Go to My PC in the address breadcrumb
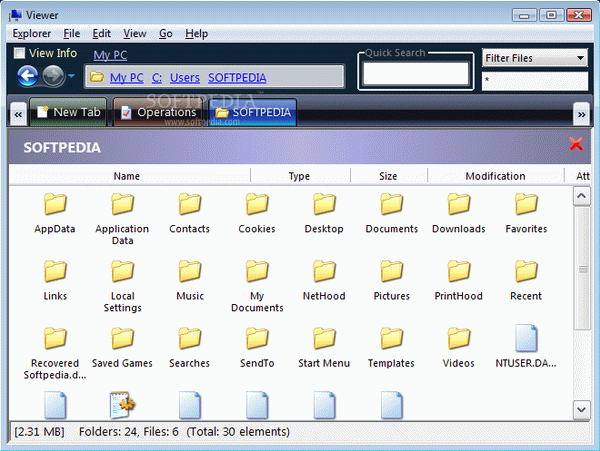600x451 pixels. click(127, 78)
